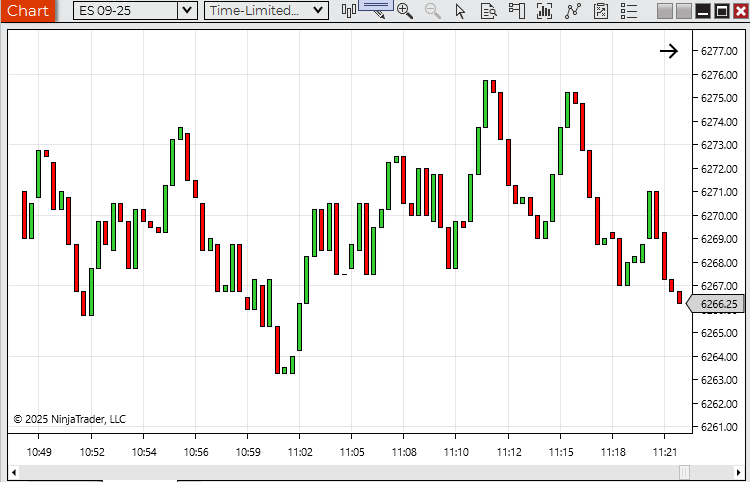Click the 6266.25 current price marker
The height and width of the screenshot is (482, 750).
(716, 304)
